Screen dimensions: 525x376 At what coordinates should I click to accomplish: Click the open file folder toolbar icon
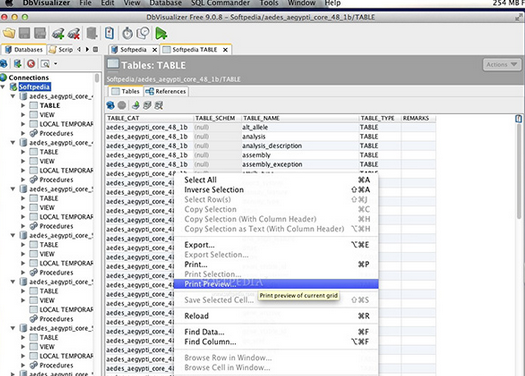click(9, 33)
